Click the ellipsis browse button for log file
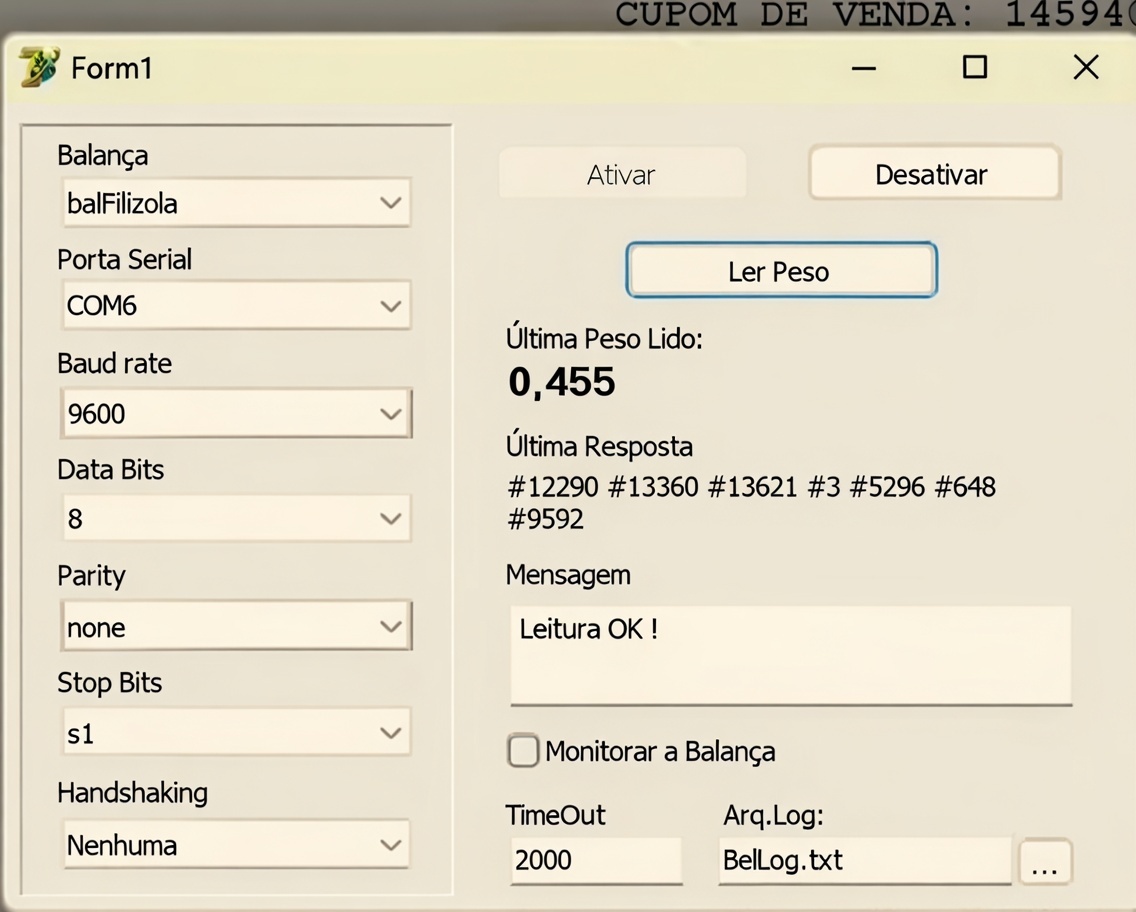 (x=1045, y=862)
